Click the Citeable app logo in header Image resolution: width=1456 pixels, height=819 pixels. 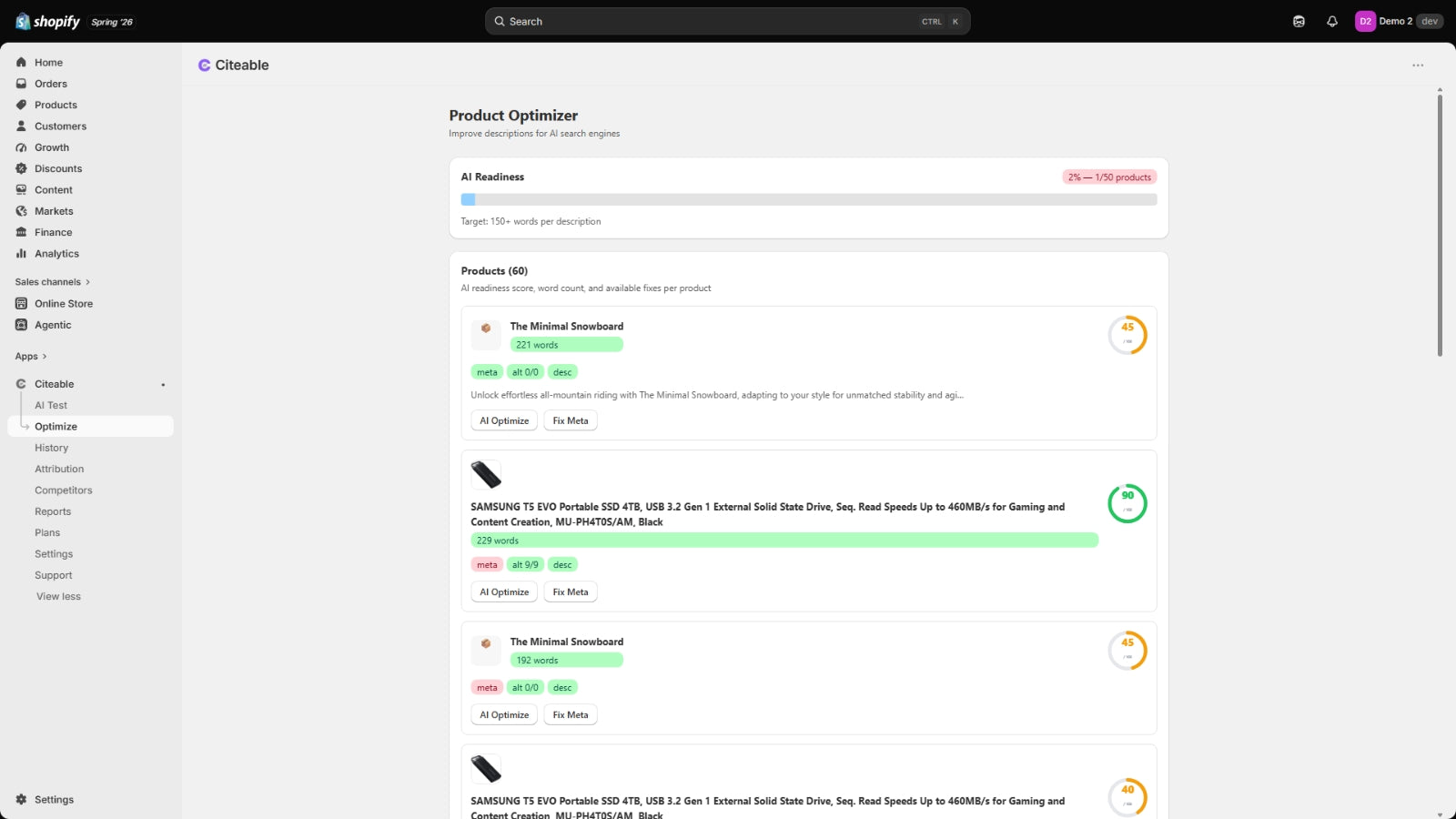click(205, 66)
